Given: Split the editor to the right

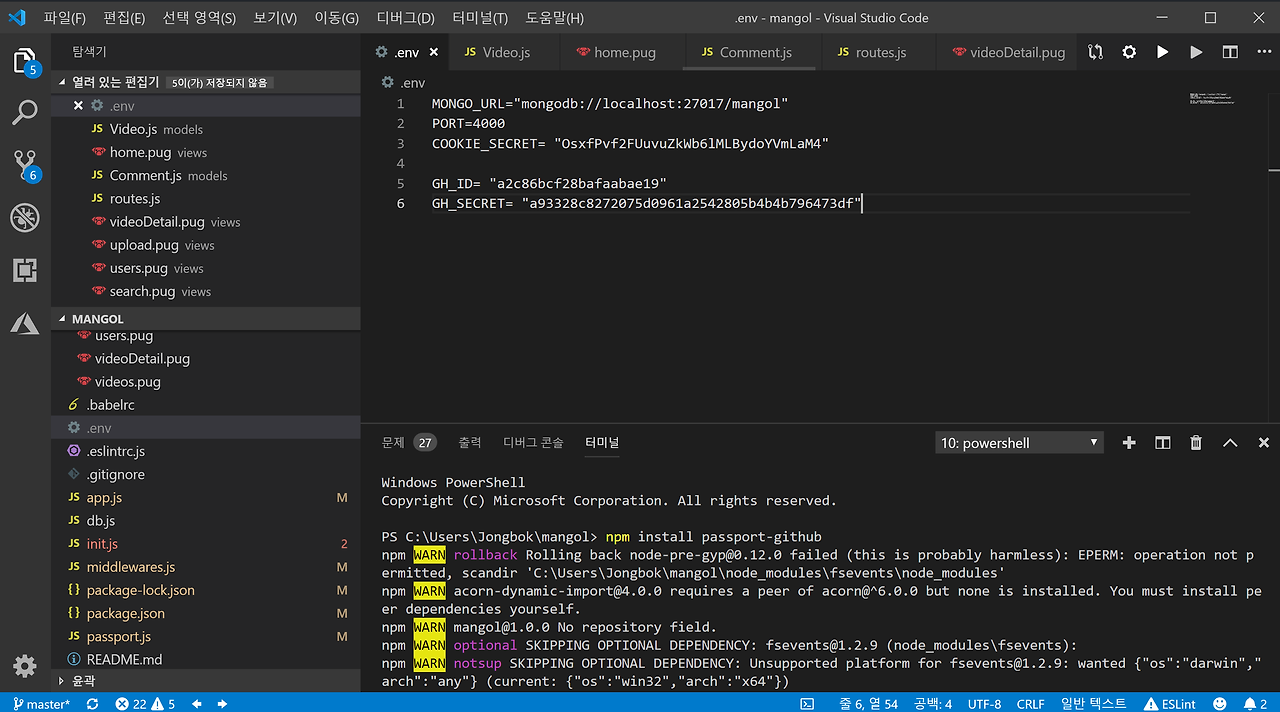Looking at the screenshot, I should click(x=1230, y=52).
